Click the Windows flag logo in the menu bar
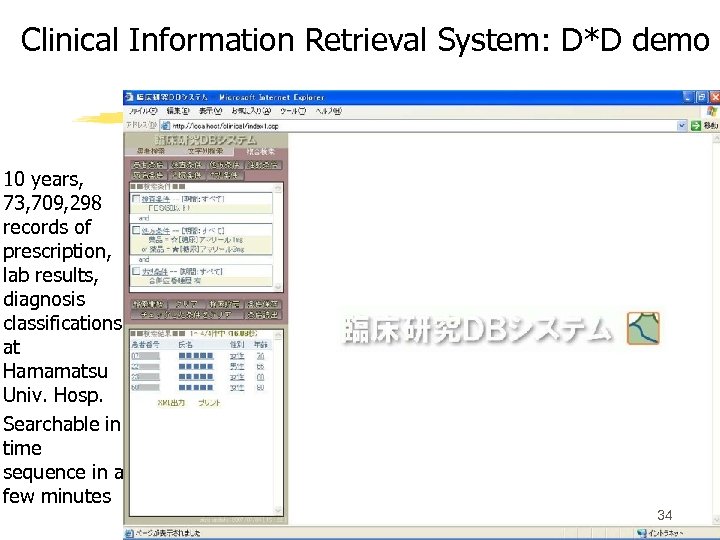The image size is (720, 540). [712, 111]
